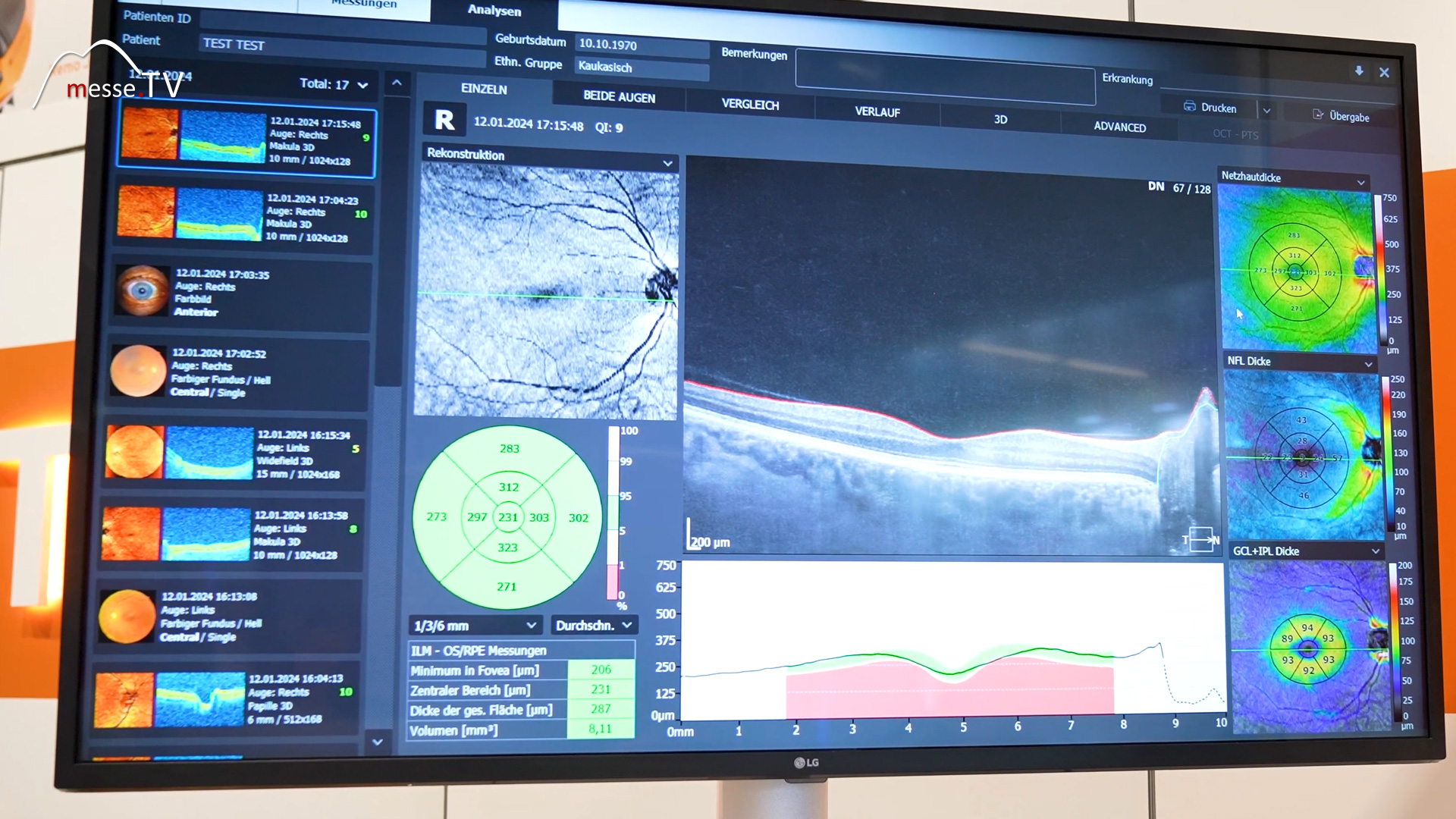Click the Geburtsdatum field 10.10.1970

pyautogui.click(x=642, y=45)
